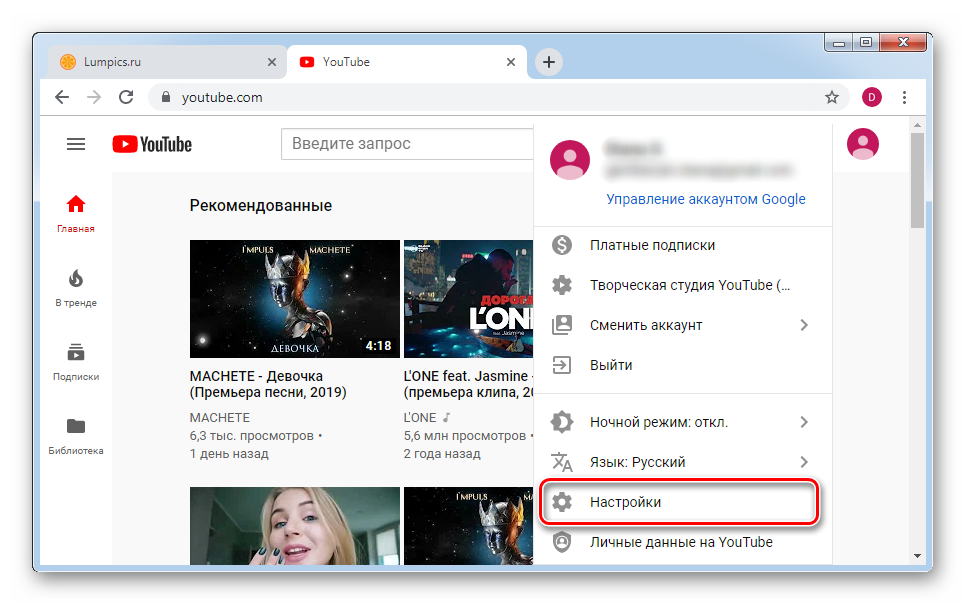Bookmark the page with the star icon
966x605 pixels.
coord(831,97)
